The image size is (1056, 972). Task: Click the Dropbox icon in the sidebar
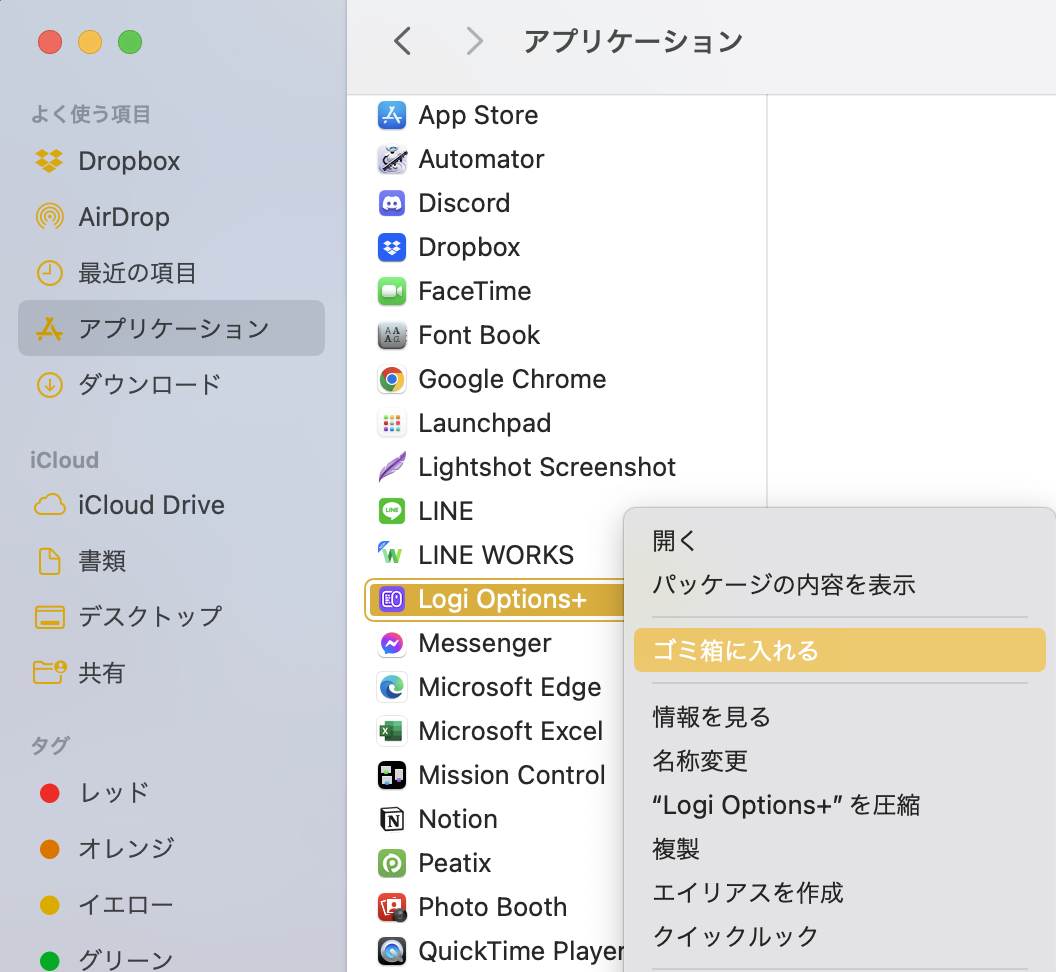point(50,161)
